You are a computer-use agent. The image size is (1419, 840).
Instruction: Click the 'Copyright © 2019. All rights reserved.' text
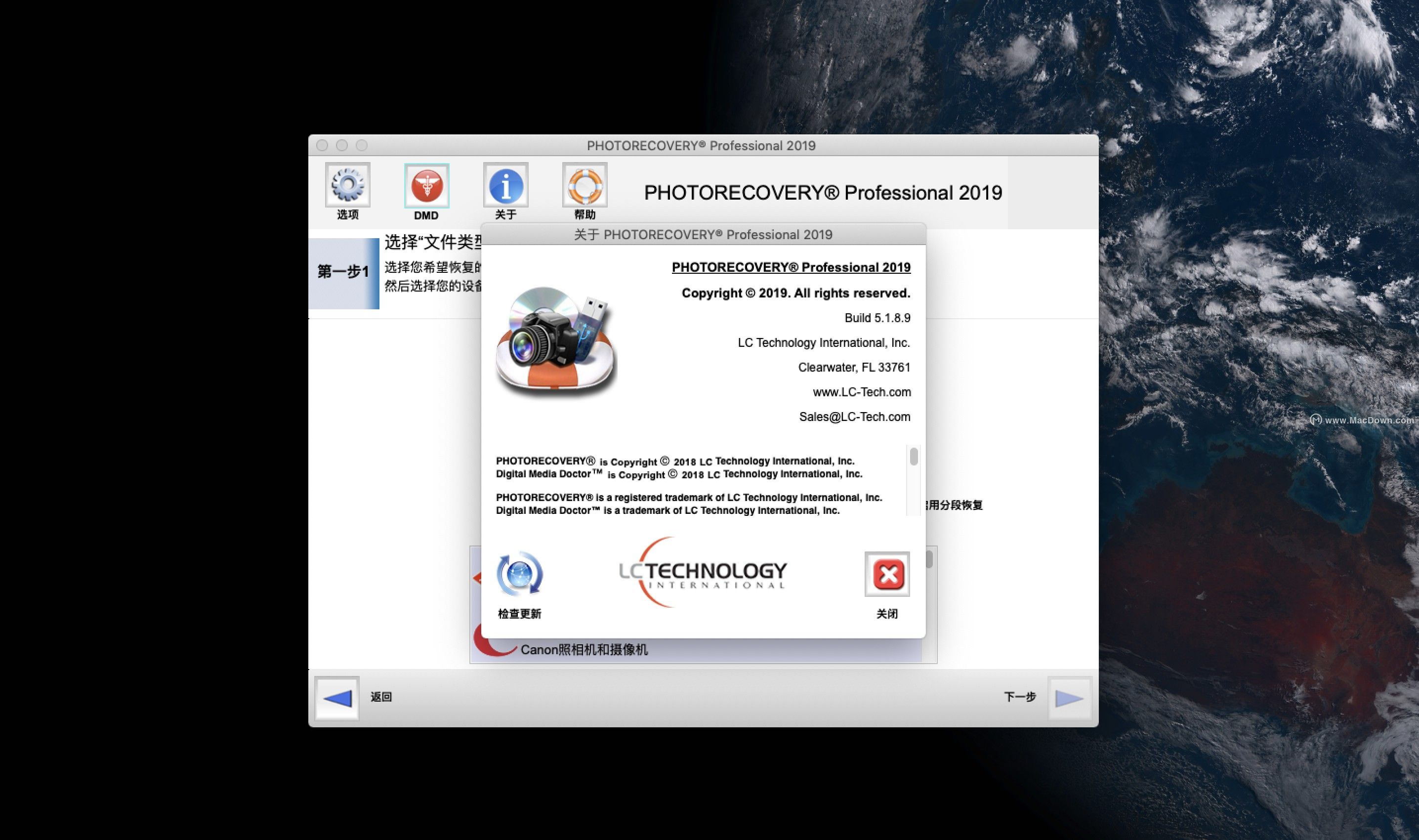pos(796,293)
